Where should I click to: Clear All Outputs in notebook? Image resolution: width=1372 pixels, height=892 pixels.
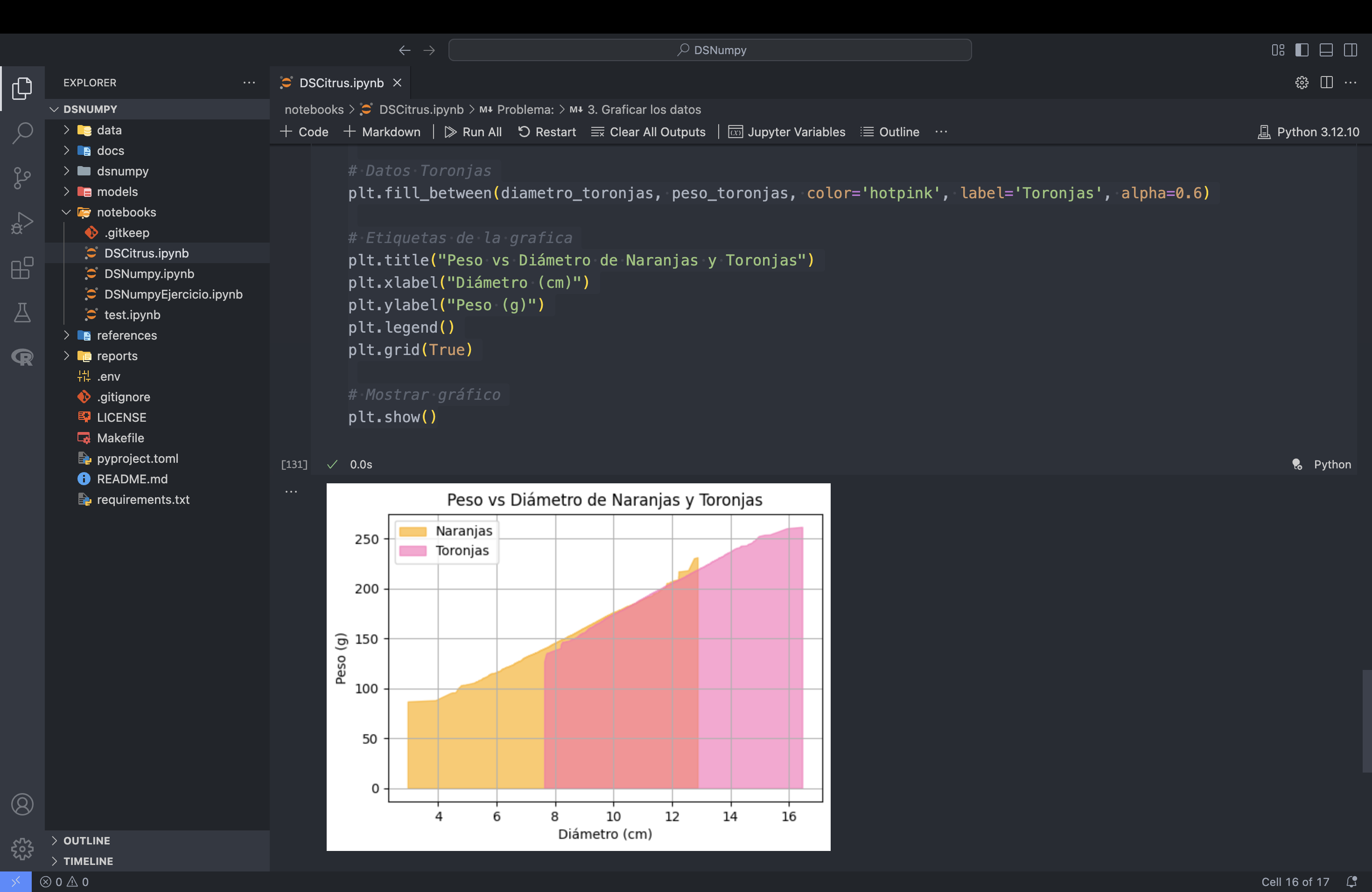(x=649, y=132)
